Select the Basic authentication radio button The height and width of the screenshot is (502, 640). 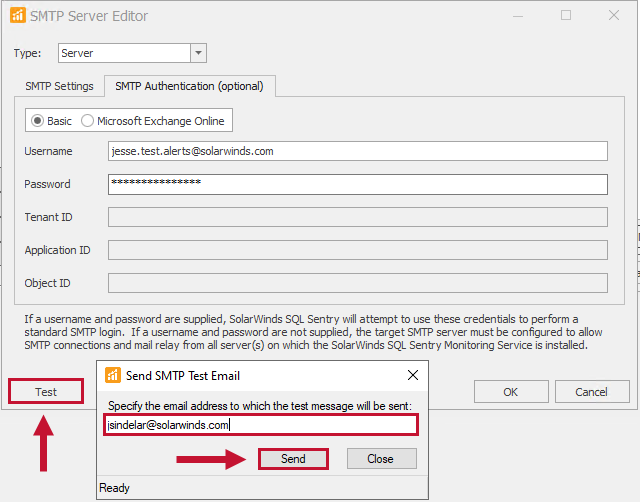[38, 121]
